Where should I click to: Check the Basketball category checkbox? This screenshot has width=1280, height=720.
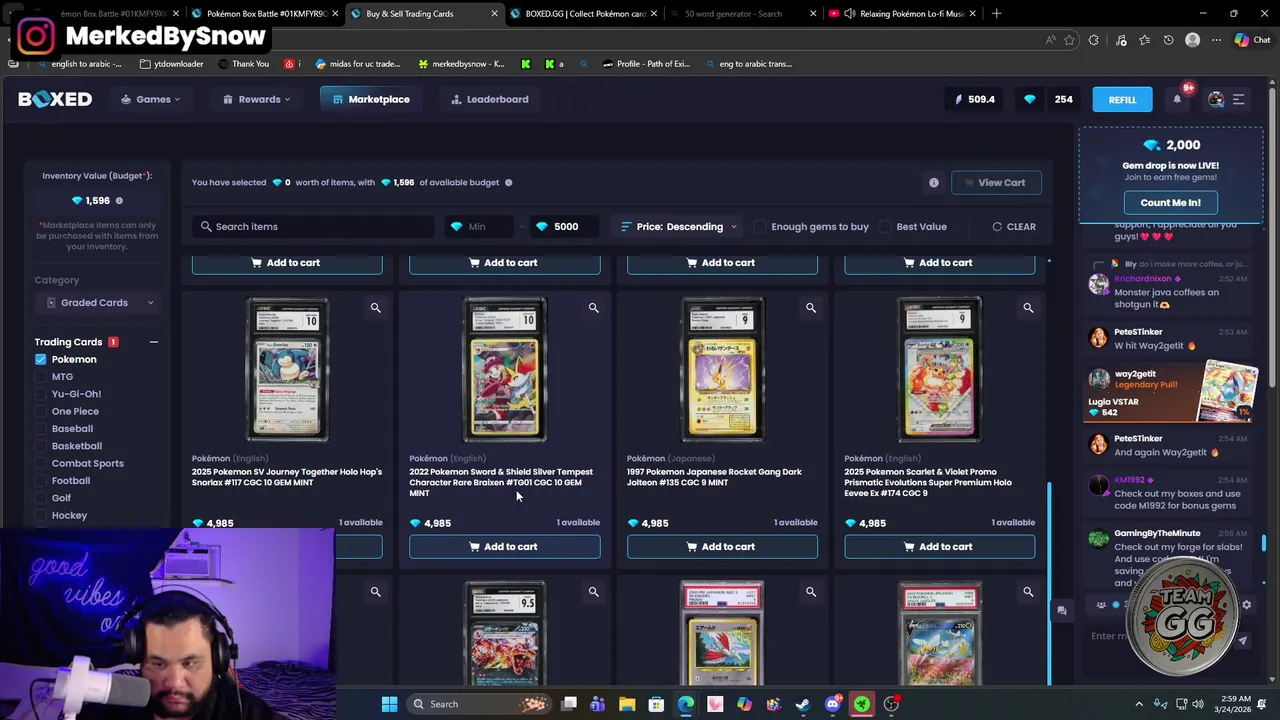pyautogui.click(x=41, y=446)
